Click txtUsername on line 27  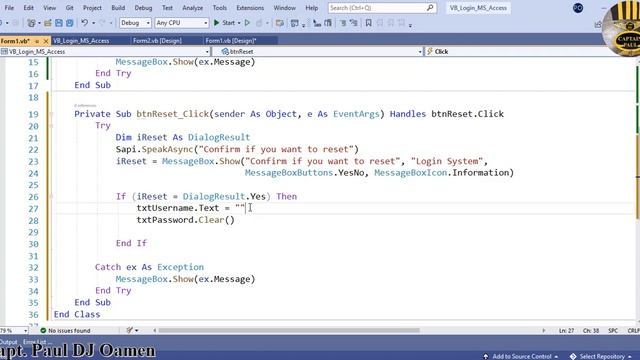pyautogui.click(x=166, y=208)
